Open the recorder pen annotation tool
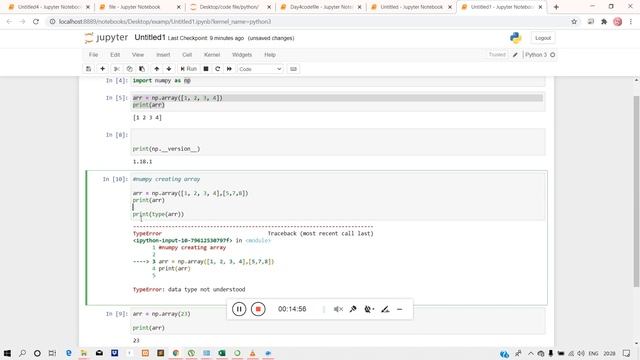The width and height of the screenshot is (640, 360). point(385,309)
